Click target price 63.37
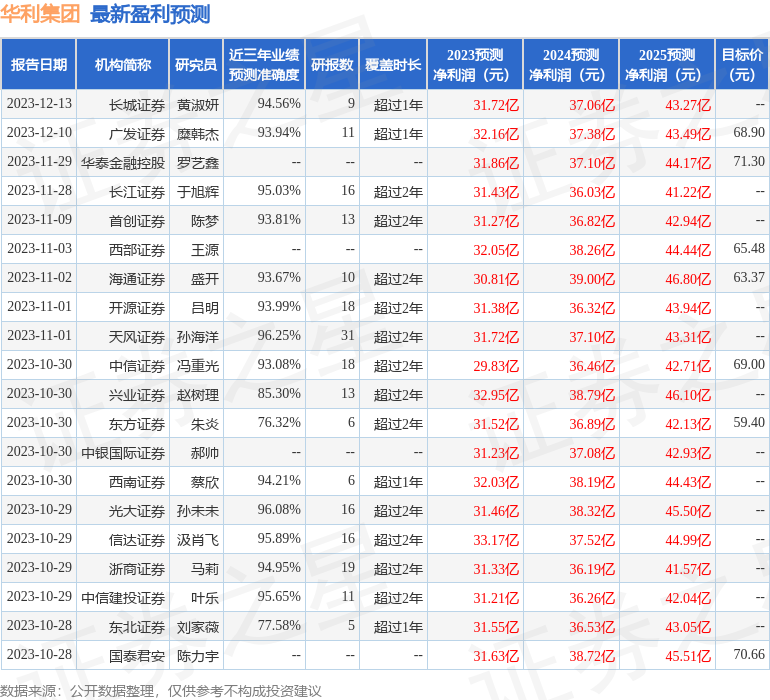 tap(749, 277)
